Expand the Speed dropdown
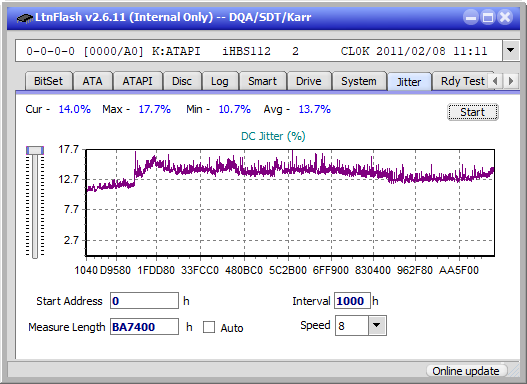The height and width of the screenshot is (384, 527). click(377, 325)
